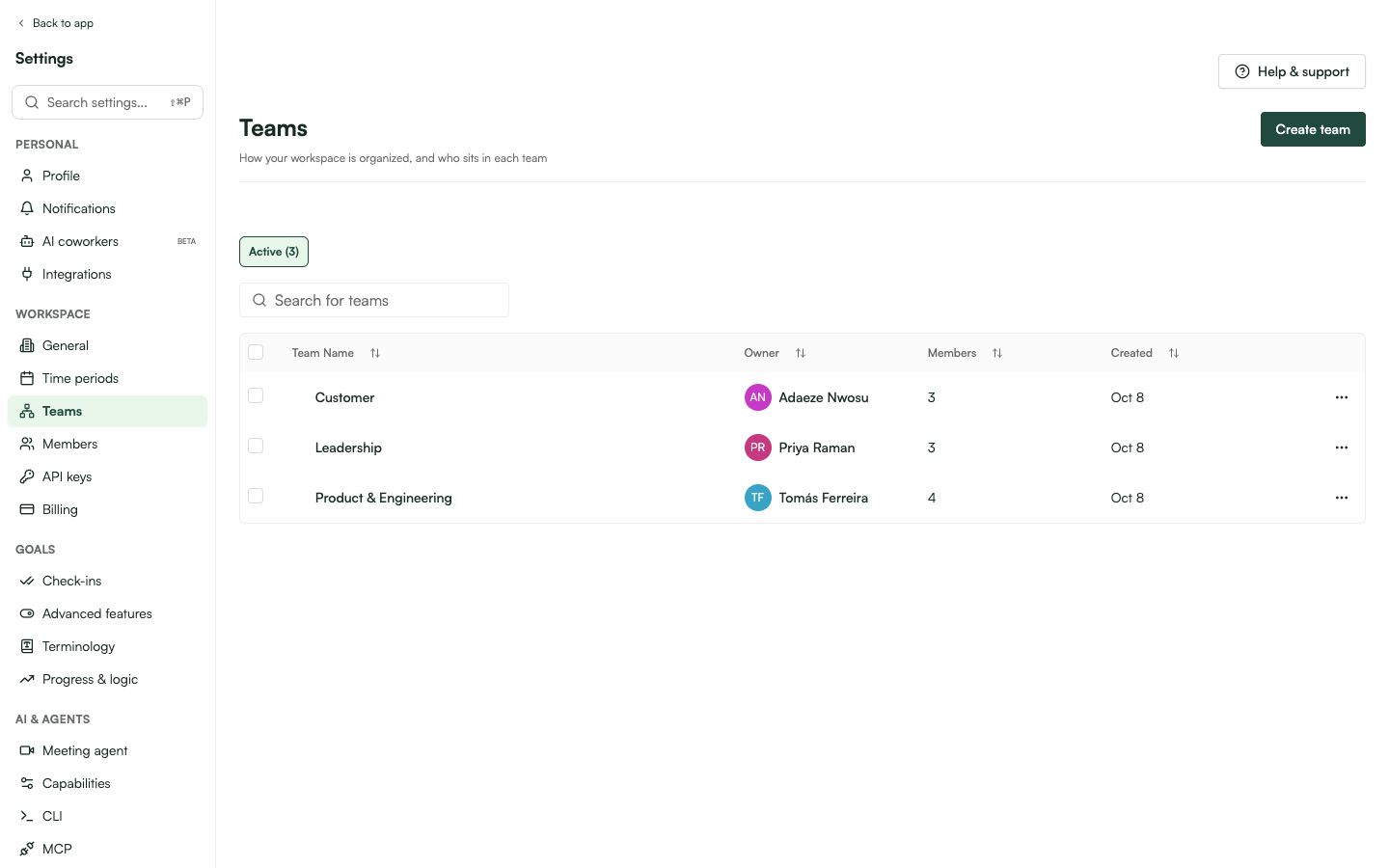The height and width of the screenshot is (868, 1389).
Task: Open Check-ins settings
Action: tap(107, 581)
